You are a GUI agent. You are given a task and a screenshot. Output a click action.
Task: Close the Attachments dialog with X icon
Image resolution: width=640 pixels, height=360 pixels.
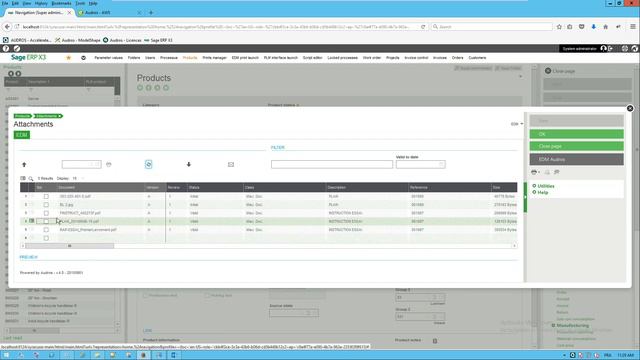pos(630,108)
